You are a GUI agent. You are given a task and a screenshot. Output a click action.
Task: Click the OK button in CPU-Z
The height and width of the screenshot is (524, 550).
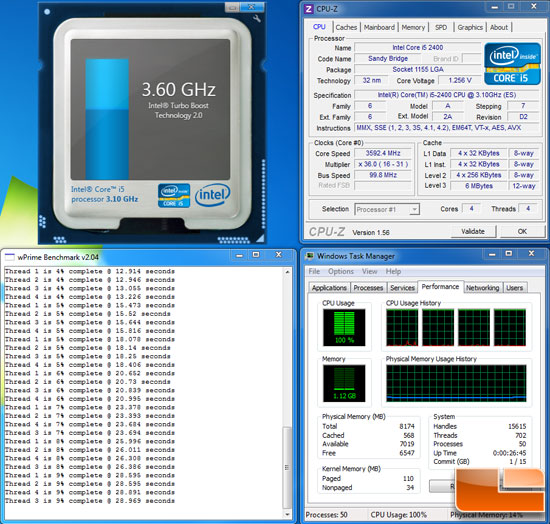pos(522,231)
